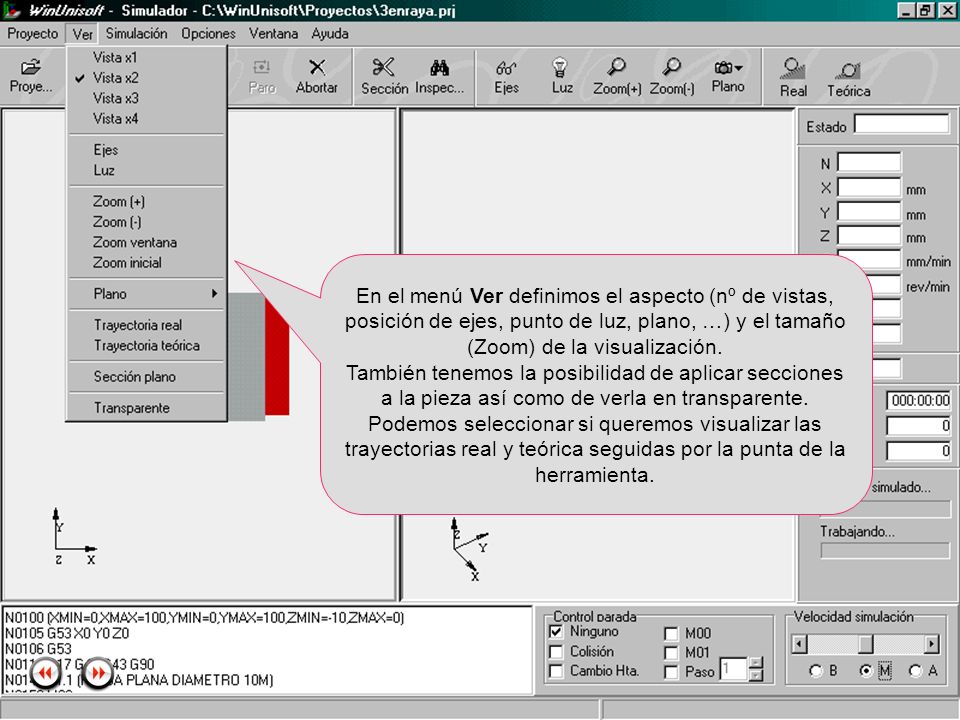The image size is (960, 720).
Task: Toggle Ejes axes icon
Action: click(x=506, y=77)
